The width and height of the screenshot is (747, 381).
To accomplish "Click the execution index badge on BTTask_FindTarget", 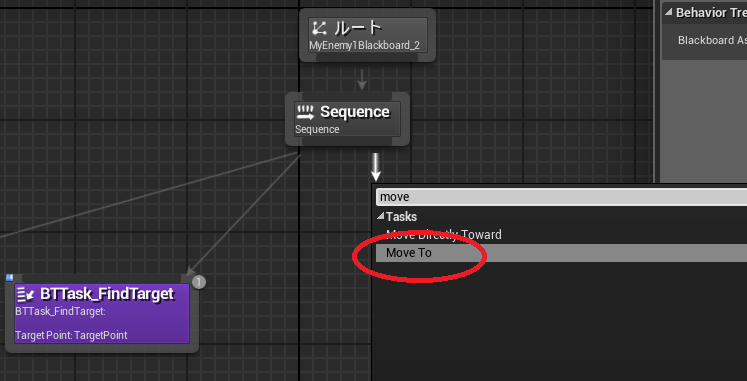I will (199, 282).
